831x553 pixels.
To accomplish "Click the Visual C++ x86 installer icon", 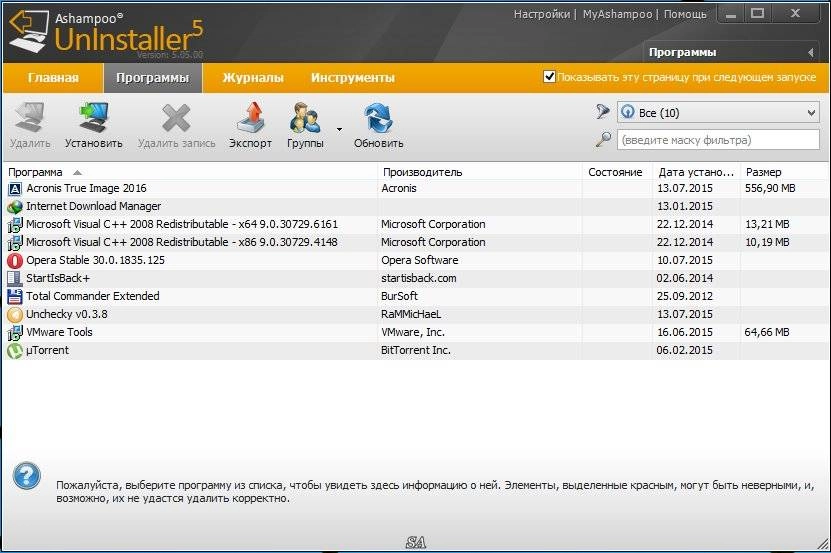I will point(15,242).
